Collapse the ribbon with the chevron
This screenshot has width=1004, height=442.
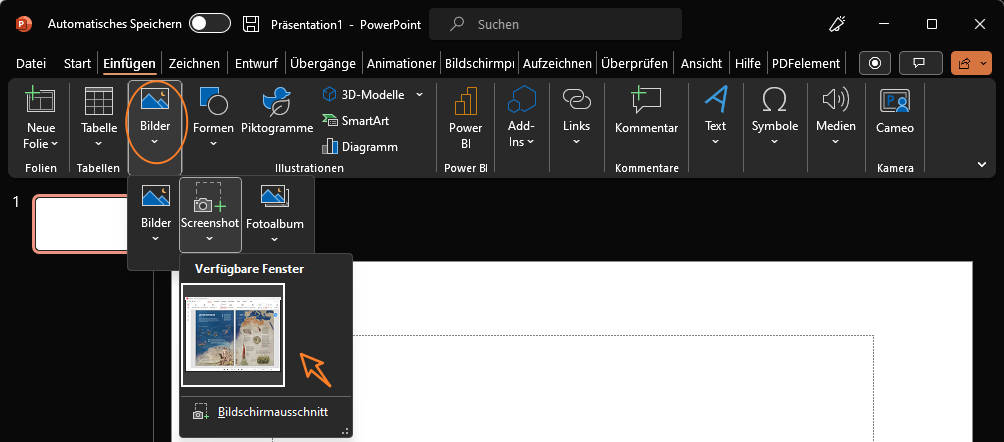pyautogui.click(x=982, y=163)
